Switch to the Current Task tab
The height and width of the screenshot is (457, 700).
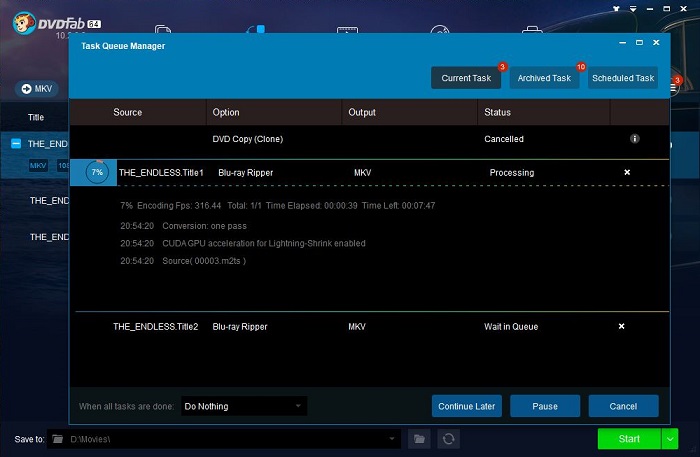pyautogui.click(x=466, y=78)
